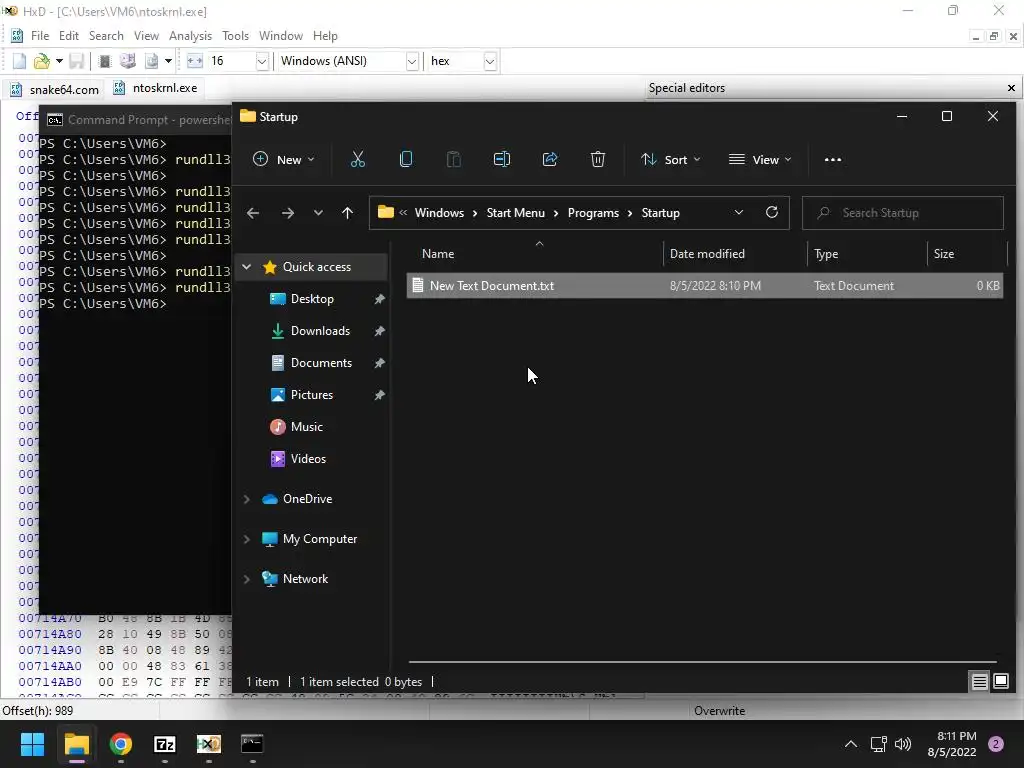Open Music folder in sidebar
1024x768 pixels.
306,427
